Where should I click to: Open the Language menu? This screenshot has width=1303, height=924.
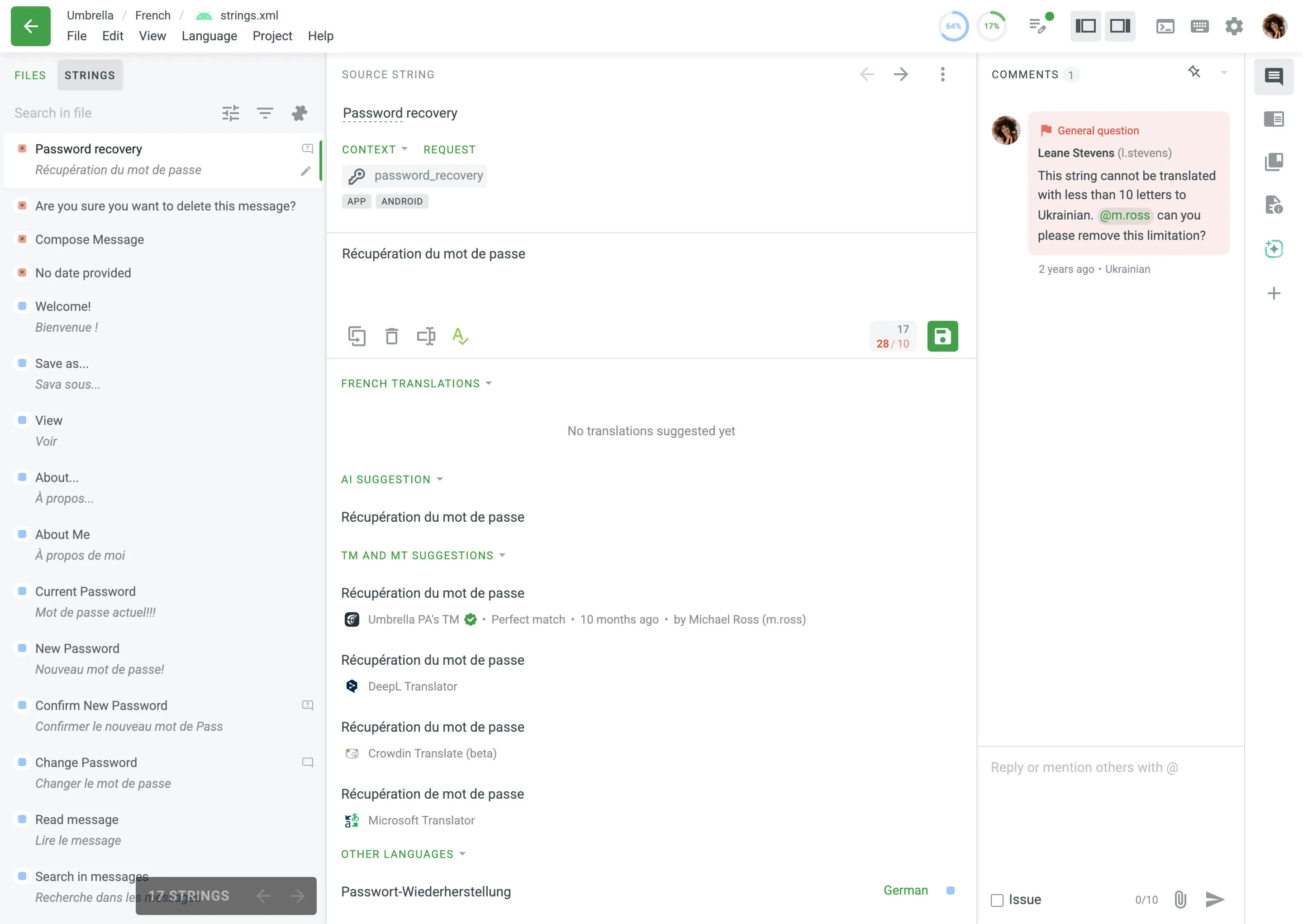coord(209,36)
